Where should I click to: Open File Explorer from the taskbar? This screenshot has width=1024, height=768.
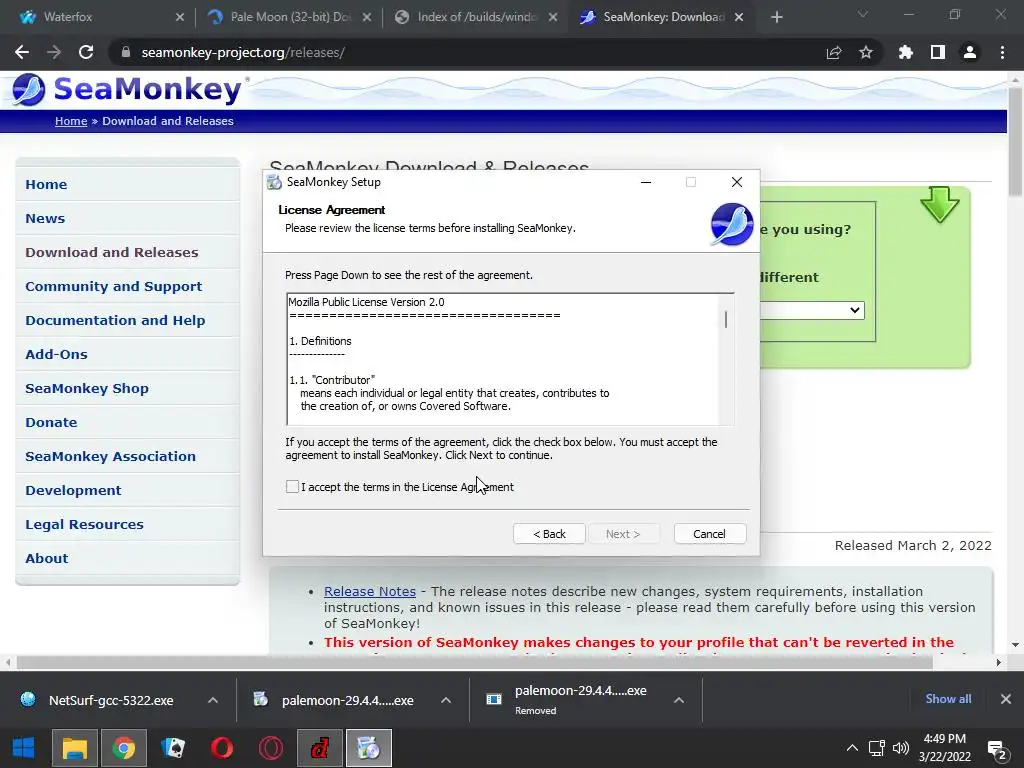pos(74,748)
